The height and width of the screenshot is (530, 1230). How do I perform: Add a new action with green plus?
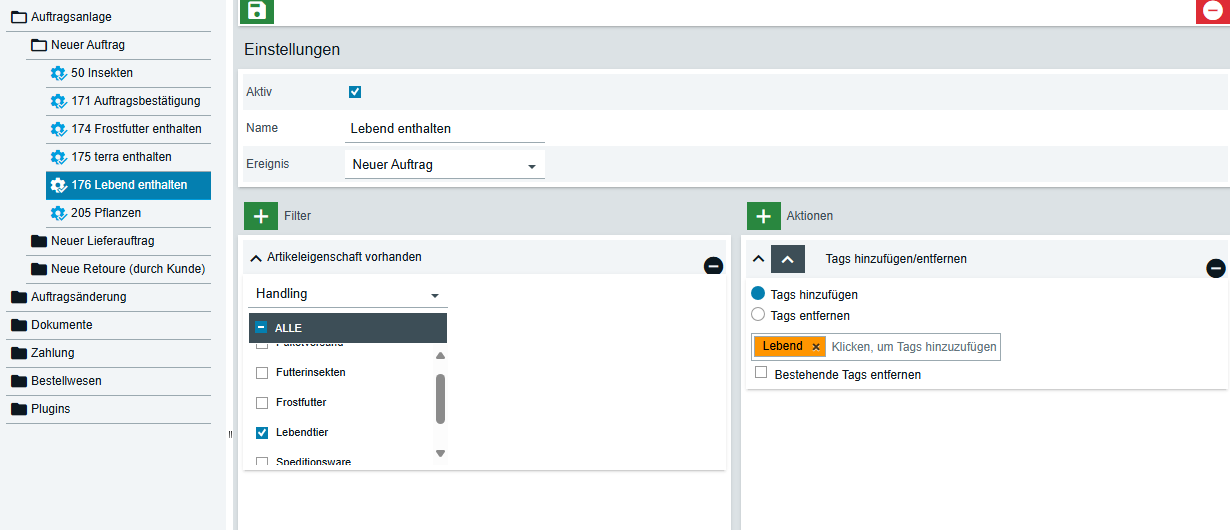pyautogui.click(x=764, y=216)
